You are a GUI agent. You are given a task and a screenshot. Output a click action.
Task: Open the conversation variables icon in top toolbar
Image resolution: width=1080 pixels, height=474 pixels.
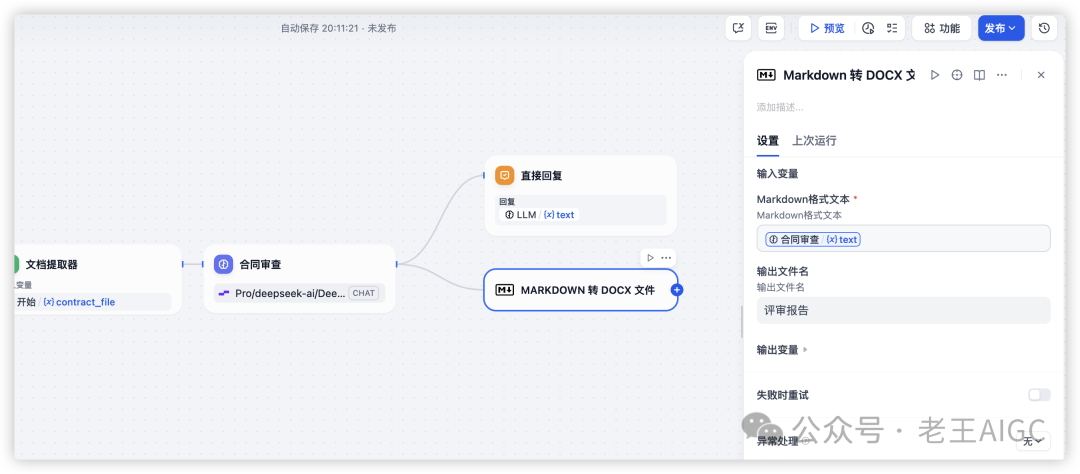click(738, 28)
